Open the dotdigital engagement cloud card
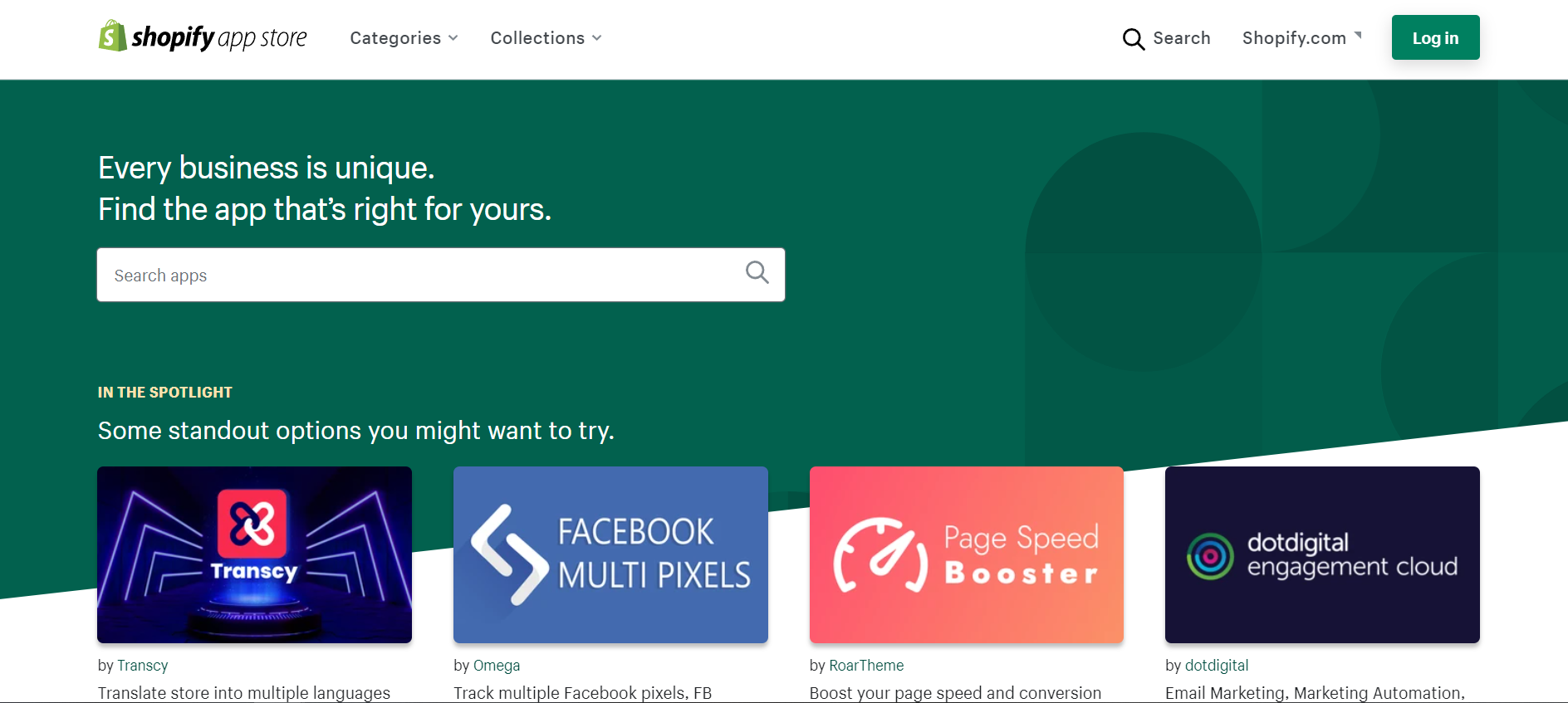 tap(1322, 554)
